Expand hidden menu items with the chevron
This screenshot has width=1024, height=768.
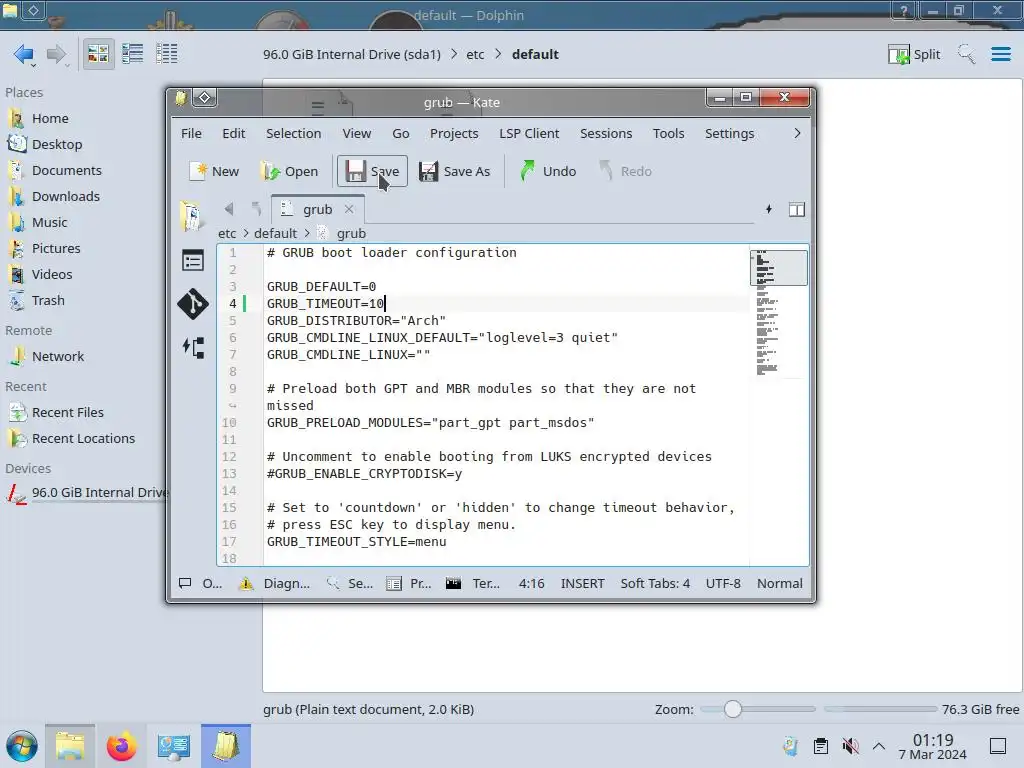point(797,133)
